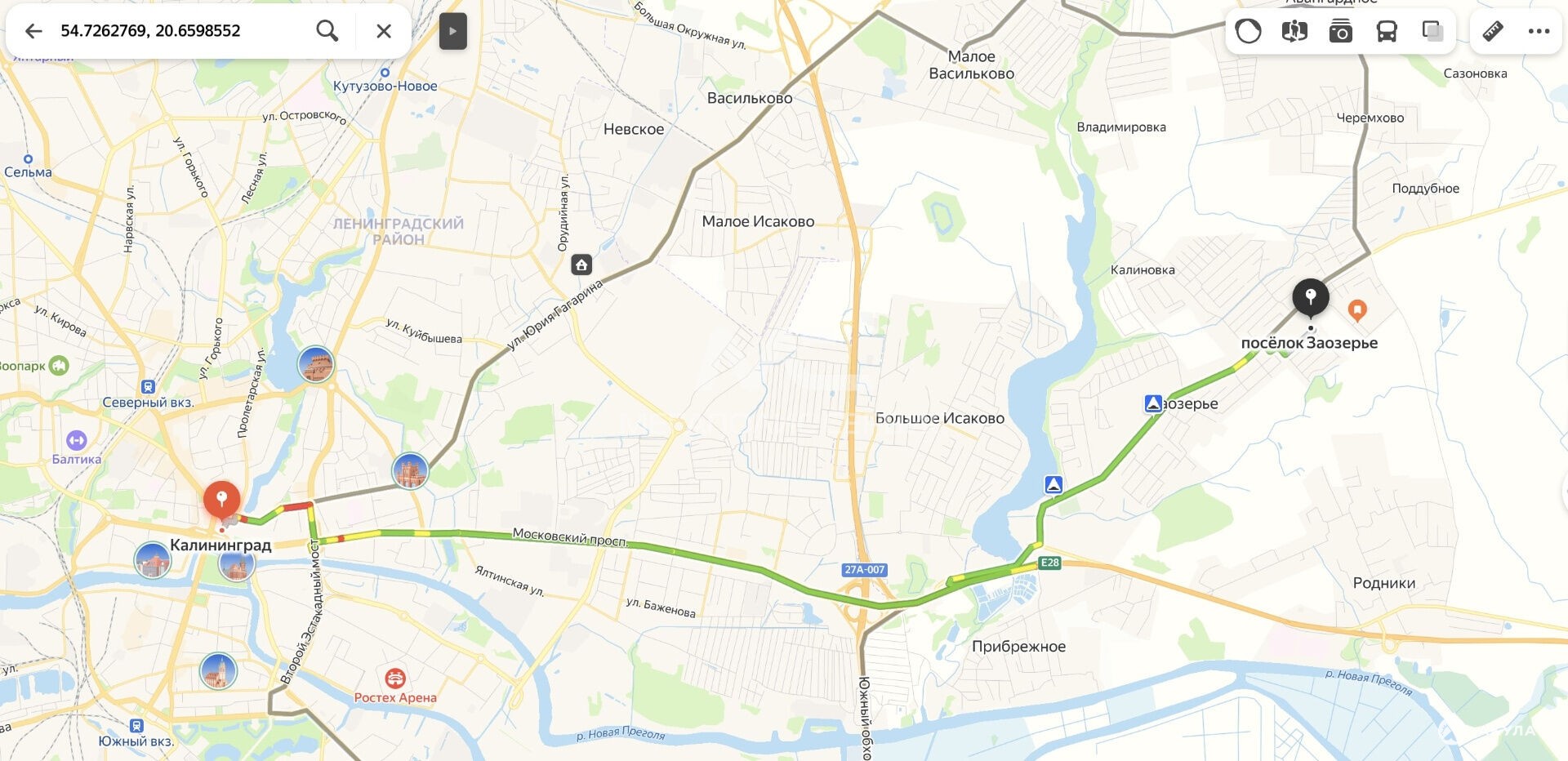Select the ruler distance tool

pos(1493,32)
